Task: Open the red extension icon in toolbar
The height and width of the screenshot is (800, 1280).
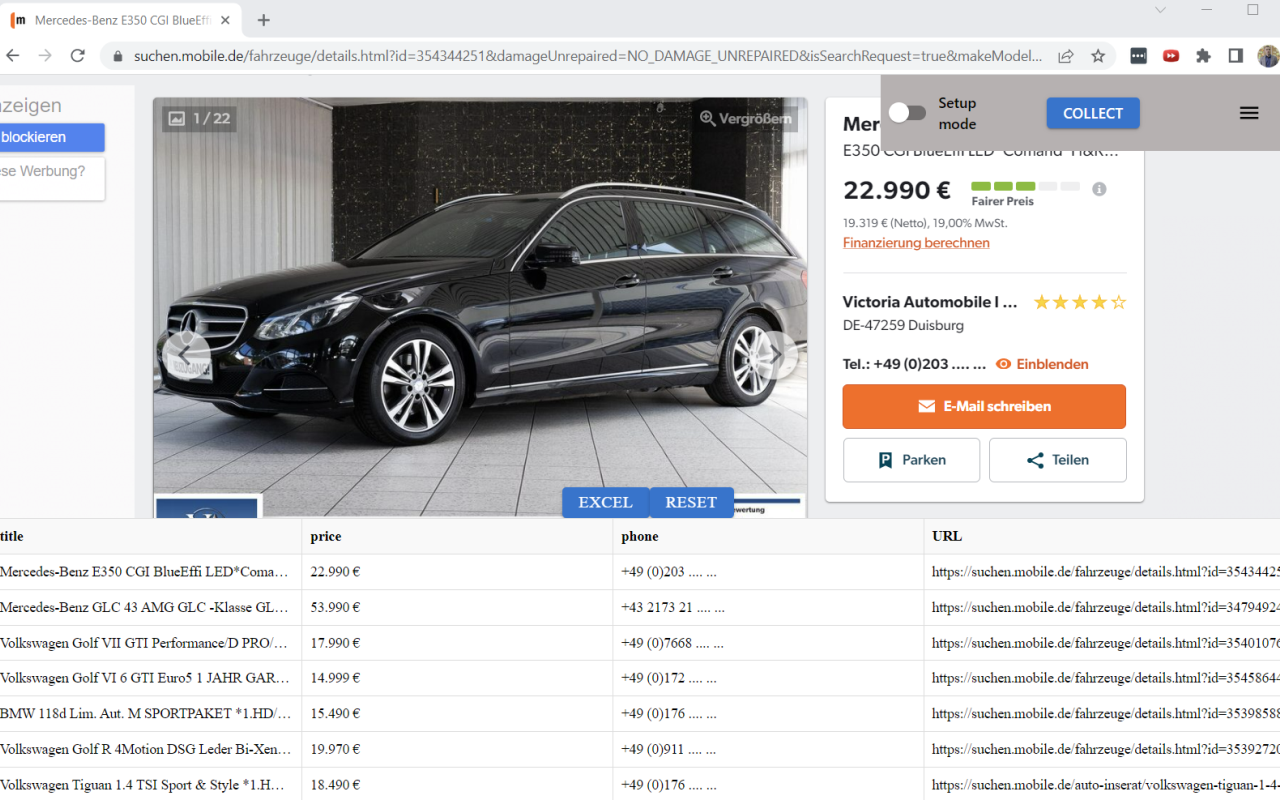Action: click(1171, 56)
